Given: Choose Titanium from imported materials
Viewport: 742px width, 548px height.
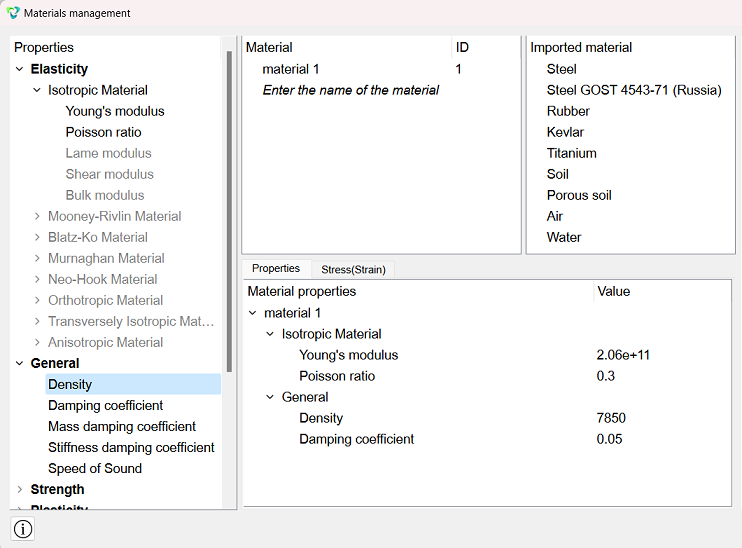Looking at the screenshot, I should [571, 153].
